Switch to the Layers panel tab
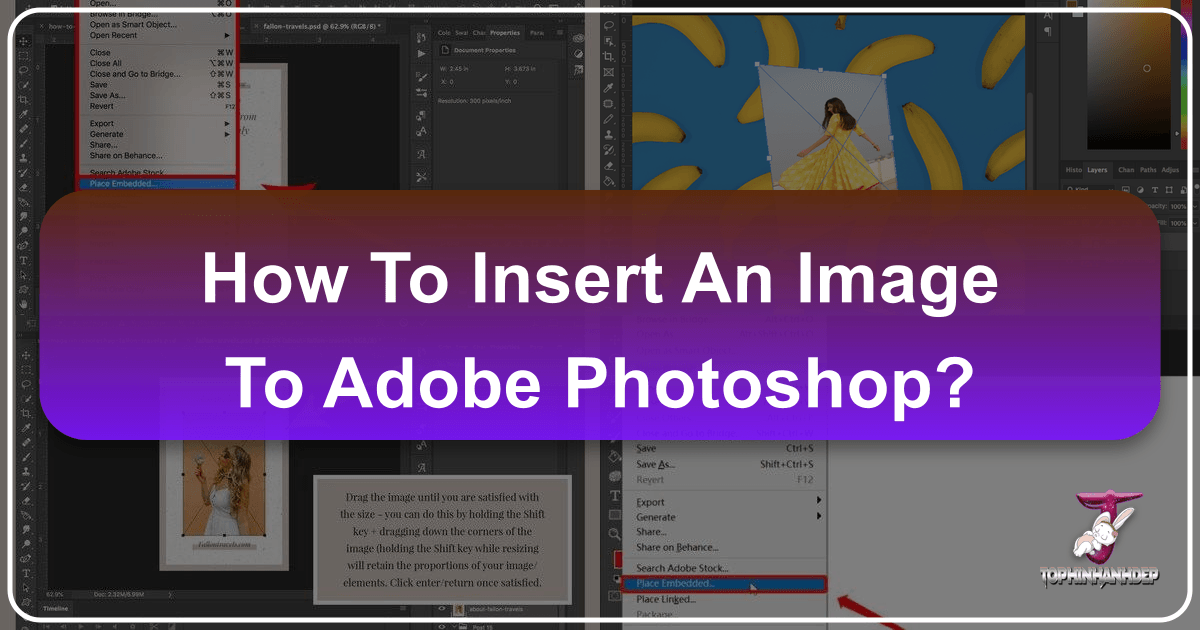This screenshot has height=630, width=1200. pyautogui.click(x=1097, y=170)
